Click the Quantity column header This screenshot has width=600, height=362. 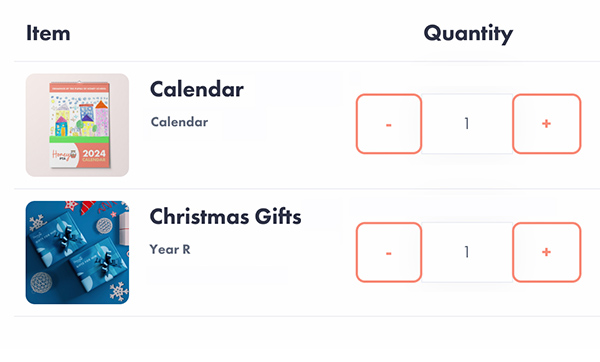(468, 34)
